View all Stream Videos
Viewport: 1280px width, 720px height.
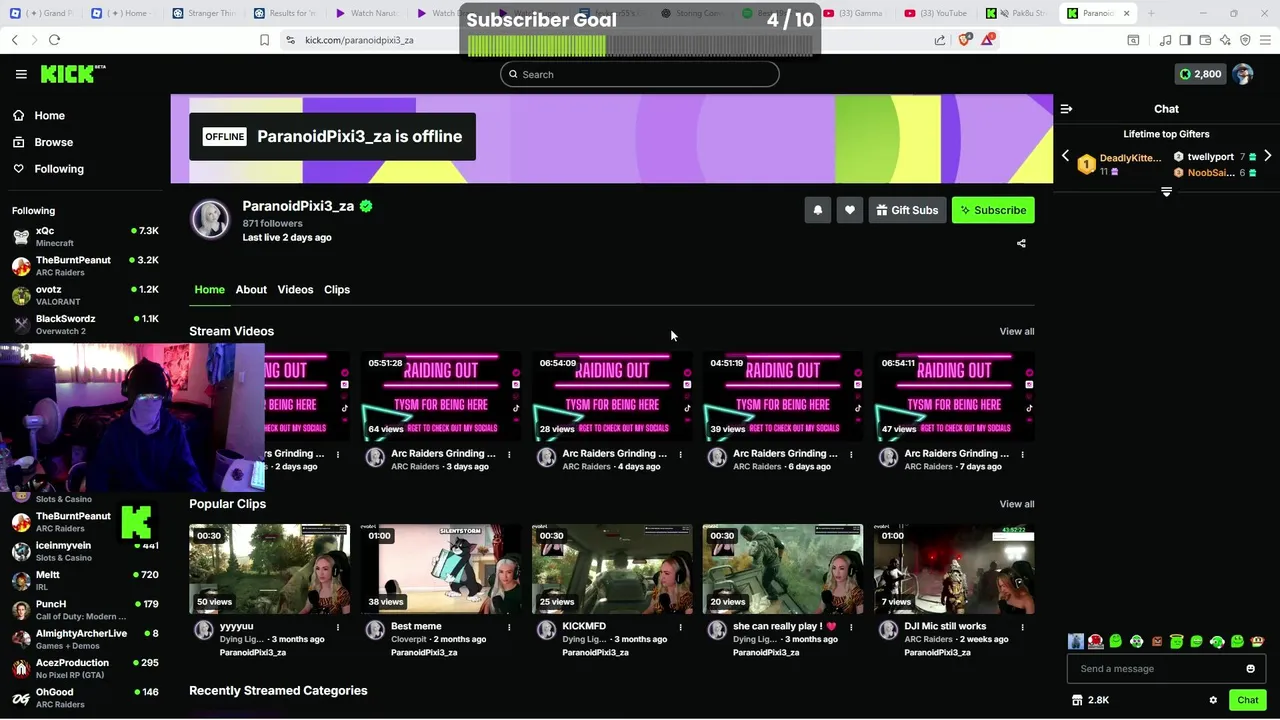pyautogui.click(x=1016, y=331)
